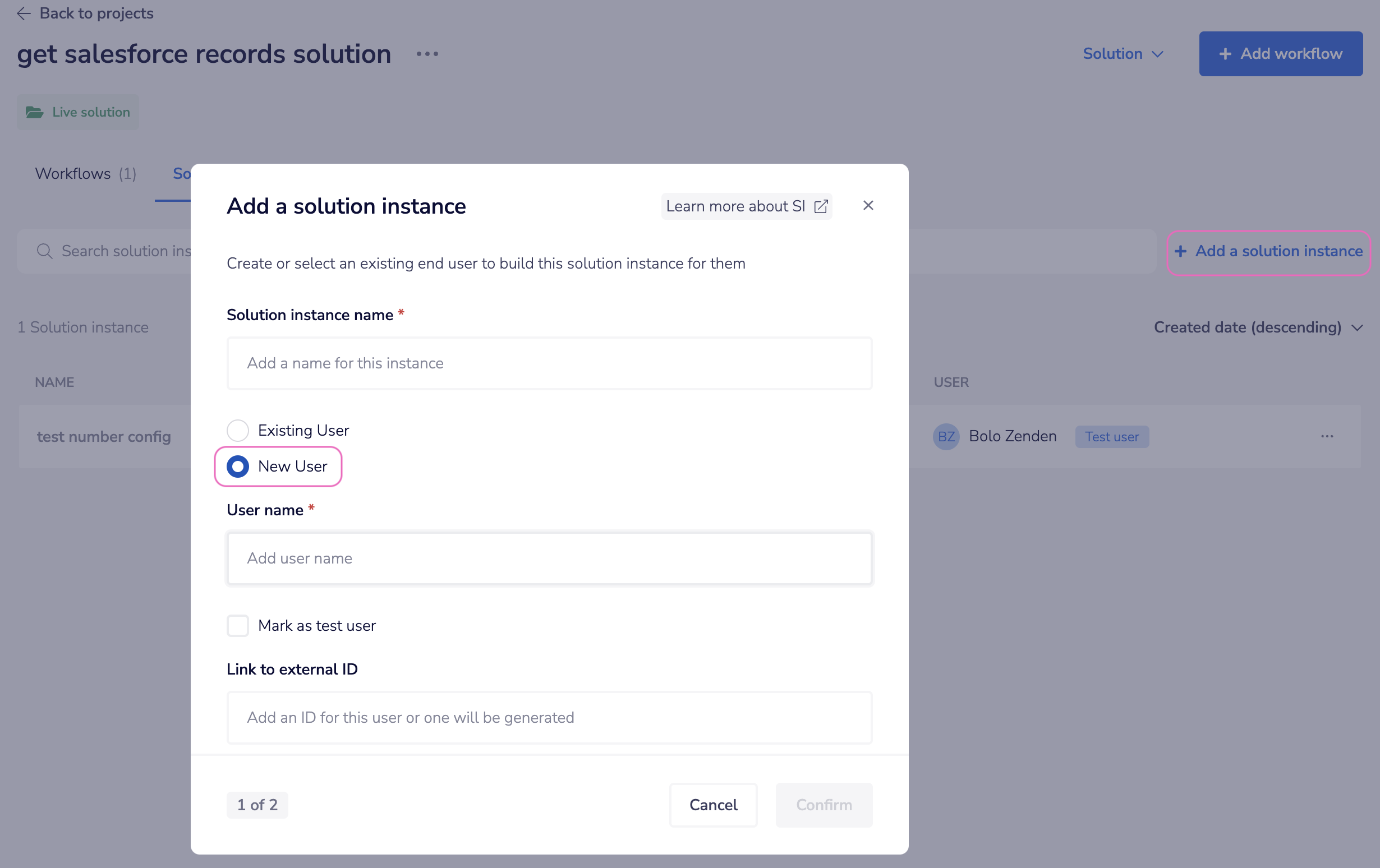Click the Cancel button on the modal
Screen dimensions: 1380x868
coord(713,805)
